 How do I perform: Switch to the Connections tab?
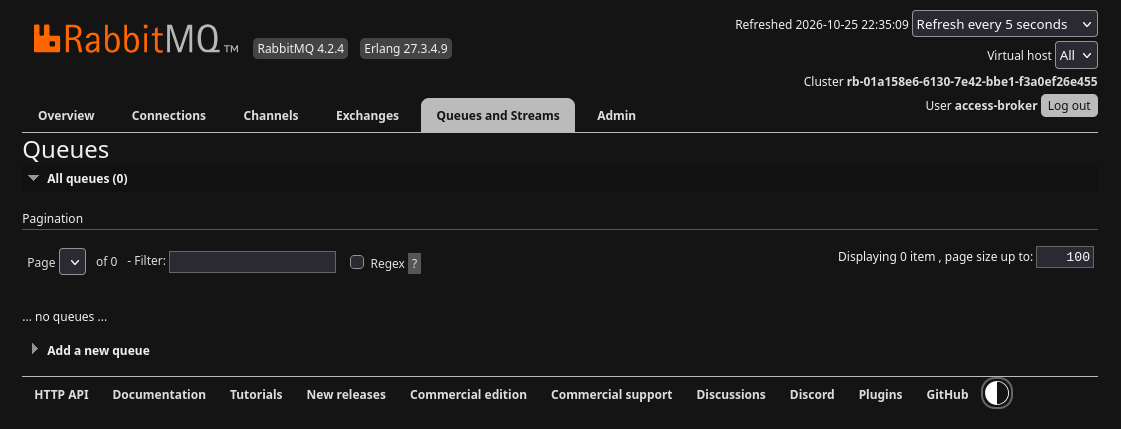point(169,115)
